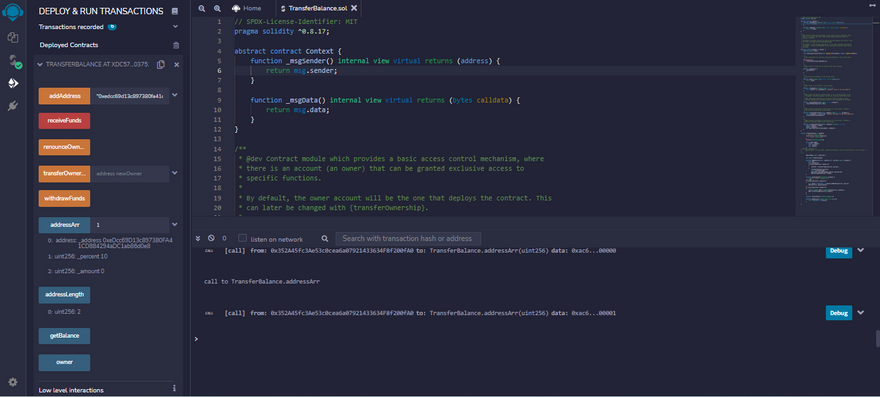Collapse the TRANSFERBALANCE contract instance
The width and height of the screenshot is (880, 397).
[40, 65]
